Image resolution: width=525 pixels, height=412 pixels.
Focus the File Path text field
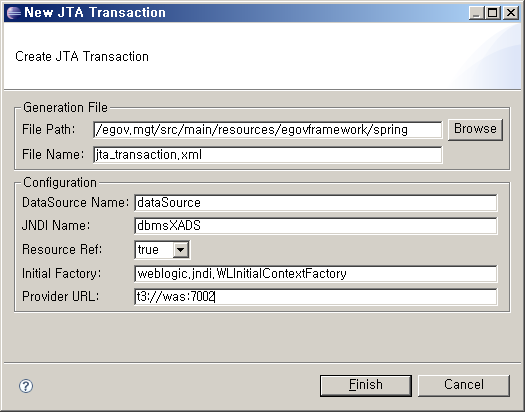coord(268,130)
